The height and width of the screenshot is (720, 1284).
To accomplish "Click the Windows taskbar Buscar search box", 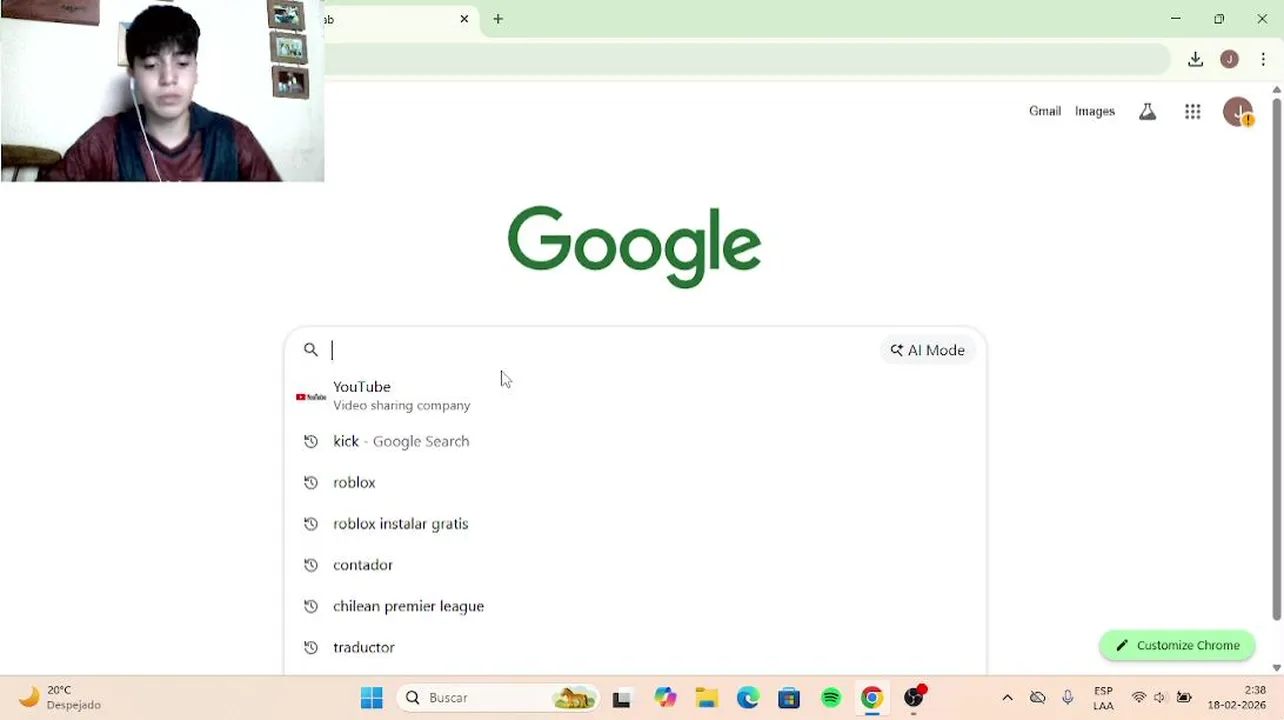I will 500,698.
